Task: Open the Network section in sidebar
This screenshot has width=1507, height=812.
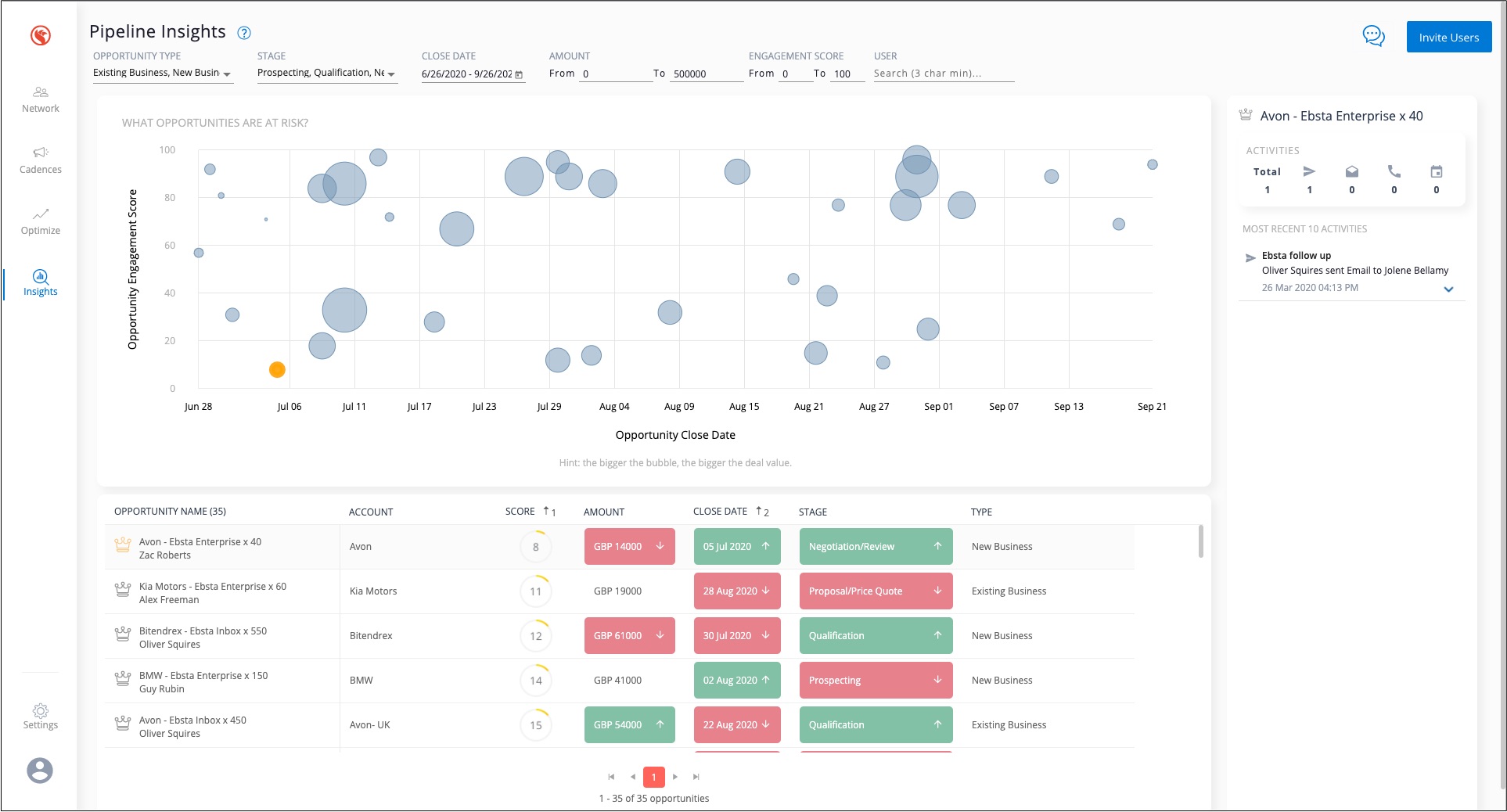Action: tap(41, 99)
